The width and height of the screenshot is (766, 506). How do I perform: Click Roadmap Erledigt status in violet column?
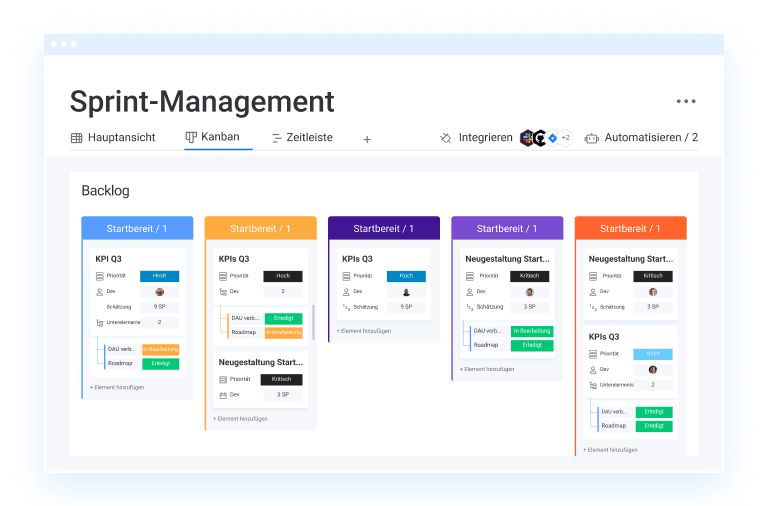point(532,345)
